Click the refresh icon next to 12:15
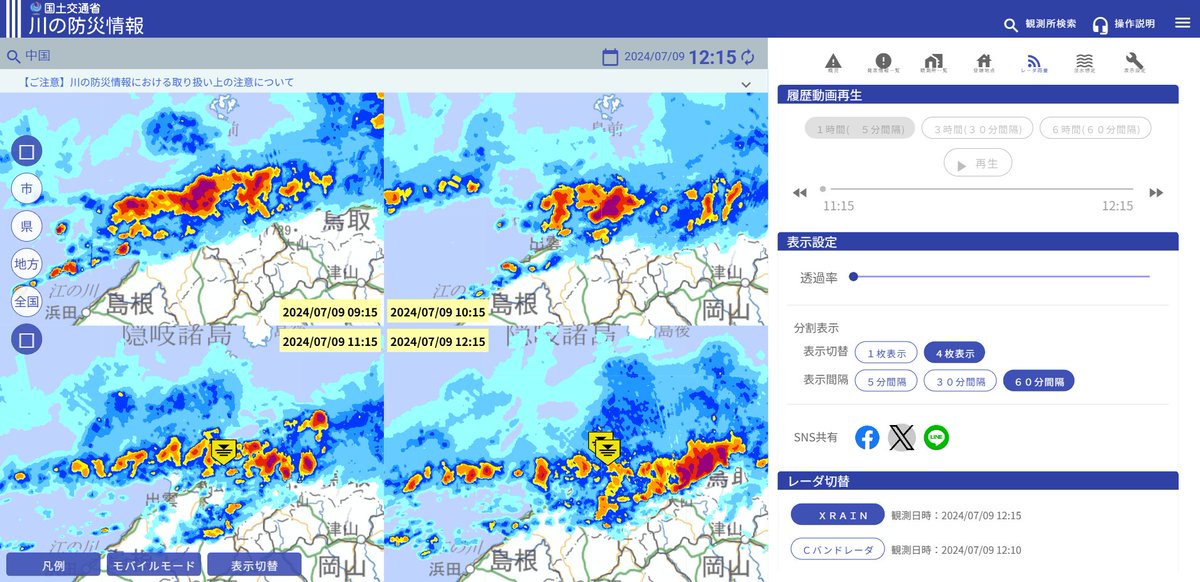This screenshot has height=582, width=1200. 748,57
